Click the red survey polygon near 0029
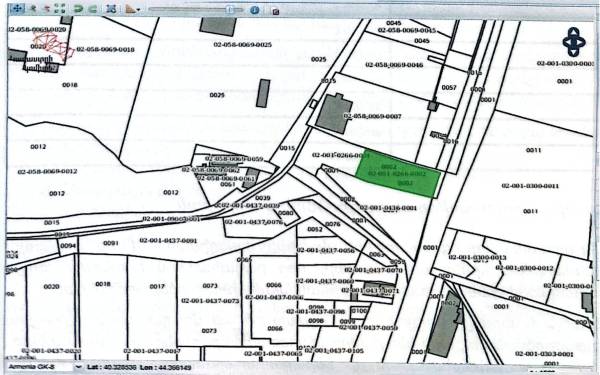Viewport: 600px width, 375px height. pyautogui.click(x=54, y=46)
